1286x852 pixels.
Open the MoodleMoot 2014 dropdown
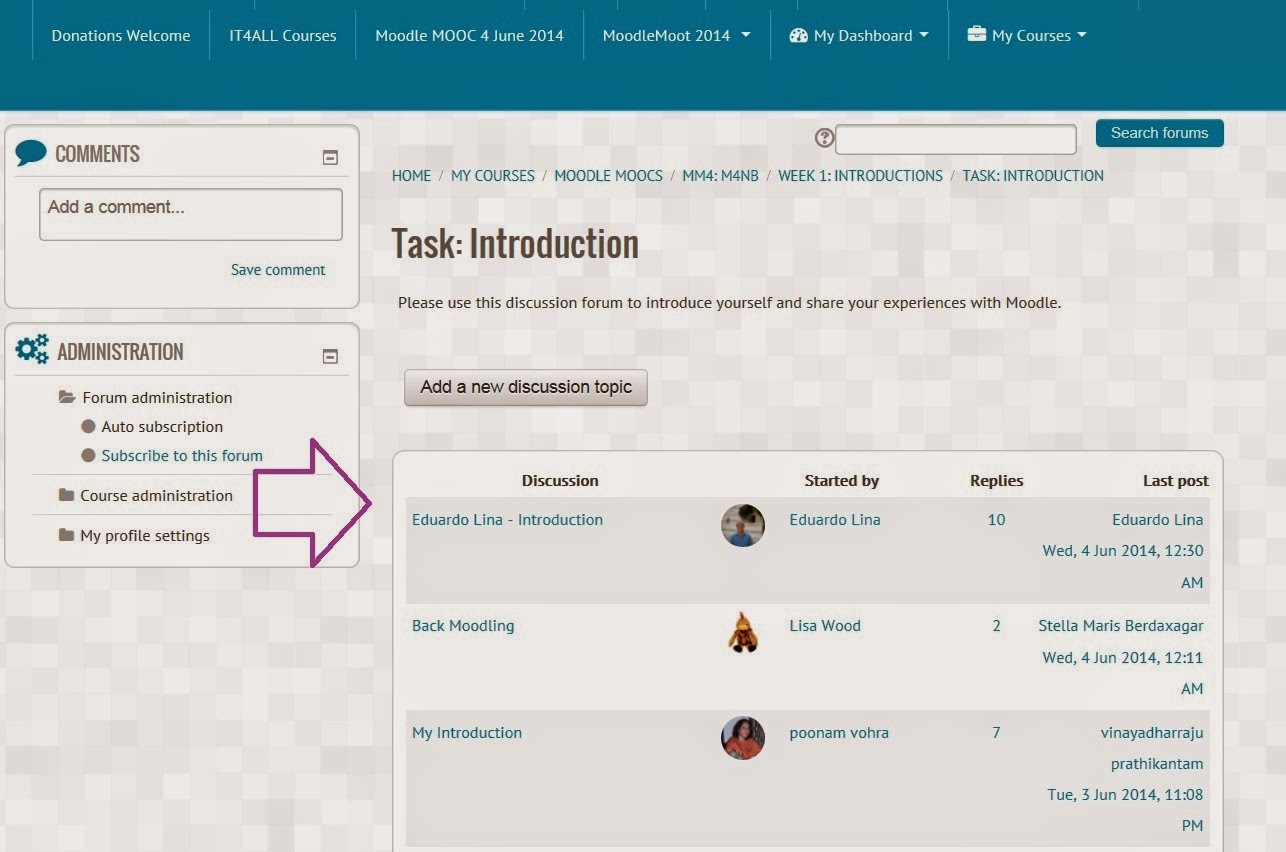click(x=675, y=34)
